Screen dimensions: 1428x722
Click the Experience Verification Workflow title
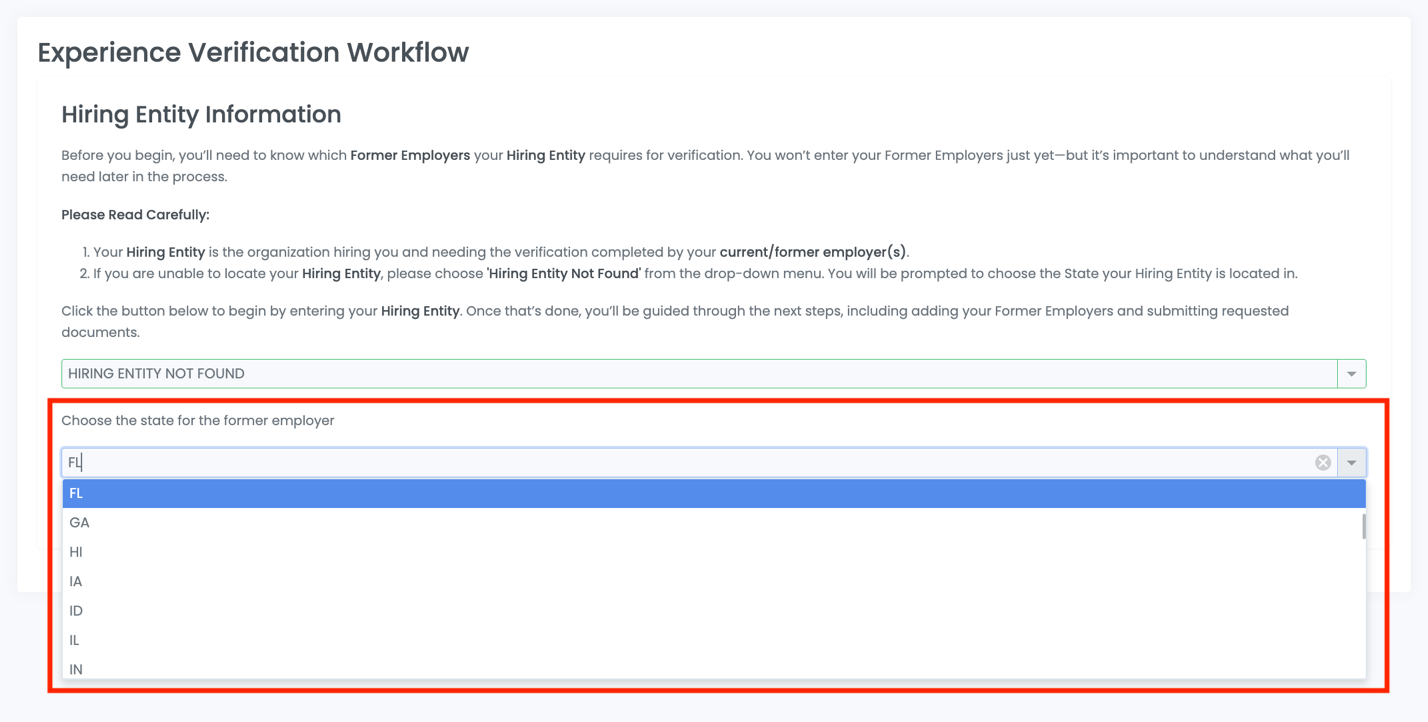[253, 52]
